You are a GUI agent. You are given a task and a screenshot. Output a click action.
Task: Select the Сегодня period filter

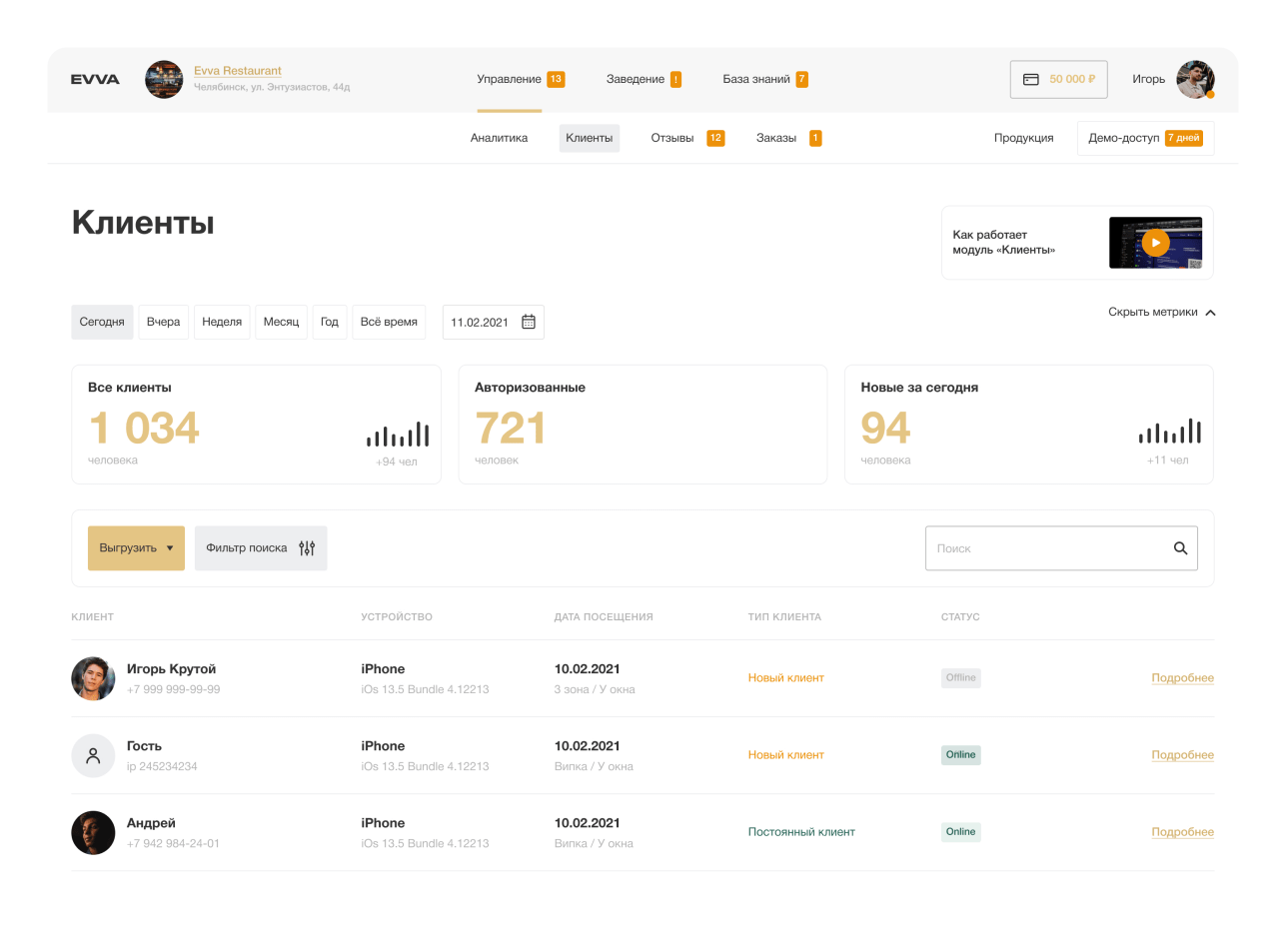102,322
